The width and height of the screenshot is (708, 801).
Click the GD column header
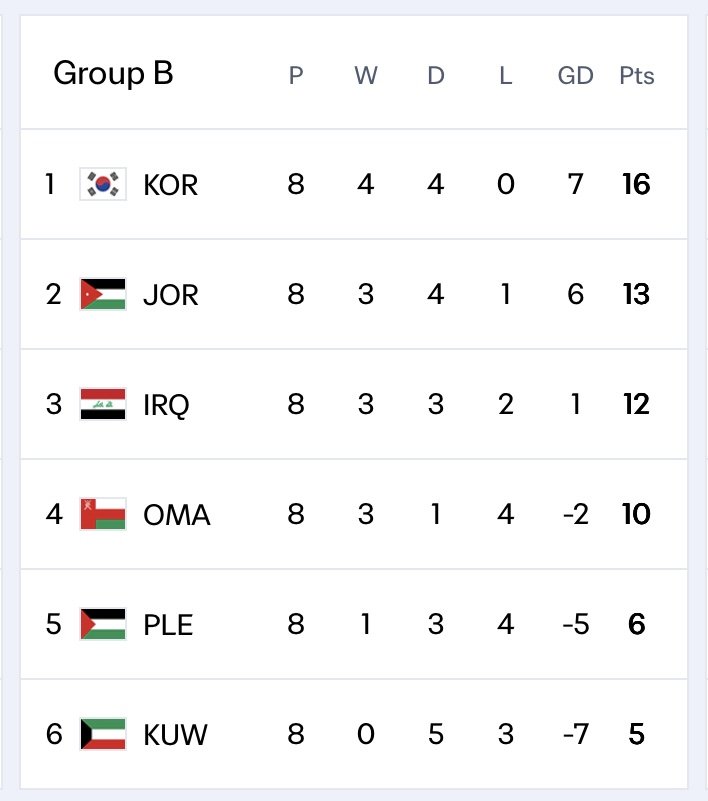click(575, 76)
